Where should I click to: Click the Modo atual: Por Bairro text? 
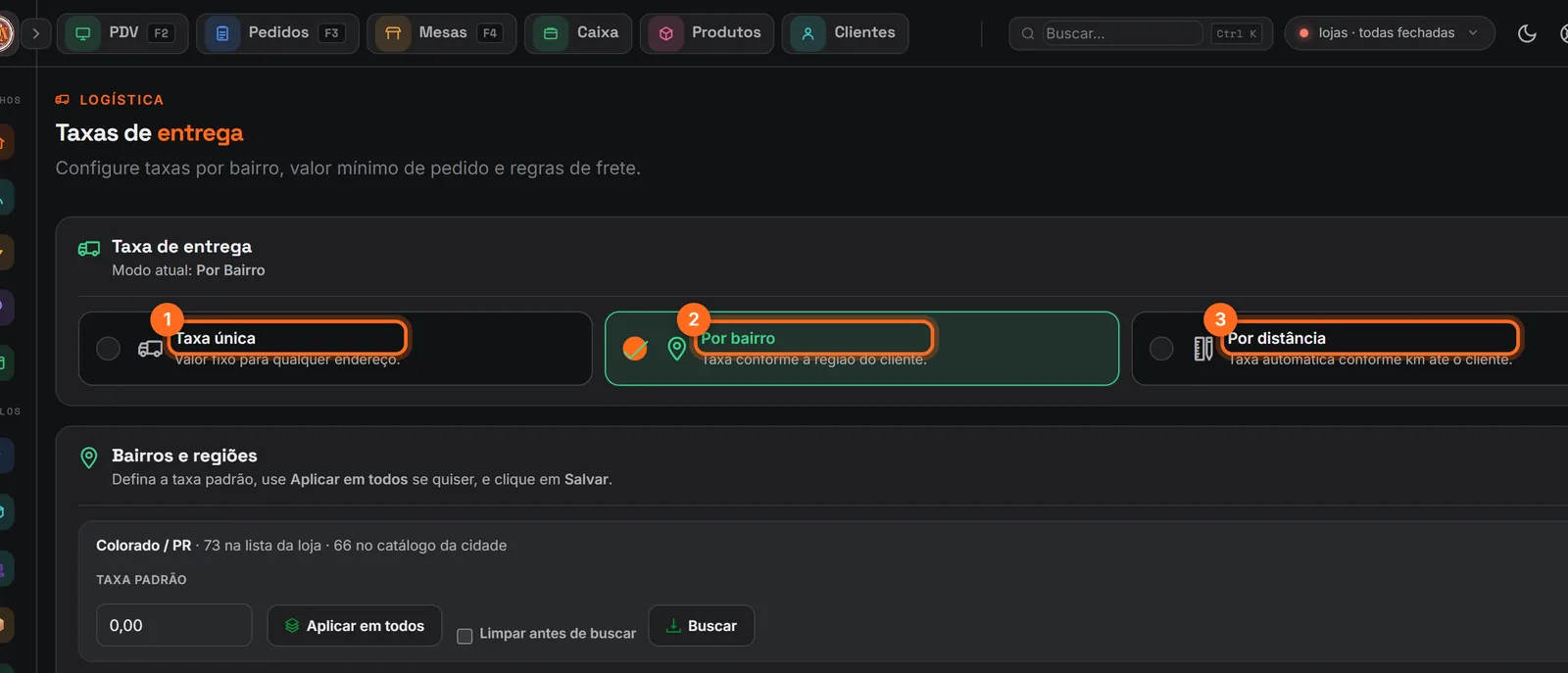click(188, 270)
